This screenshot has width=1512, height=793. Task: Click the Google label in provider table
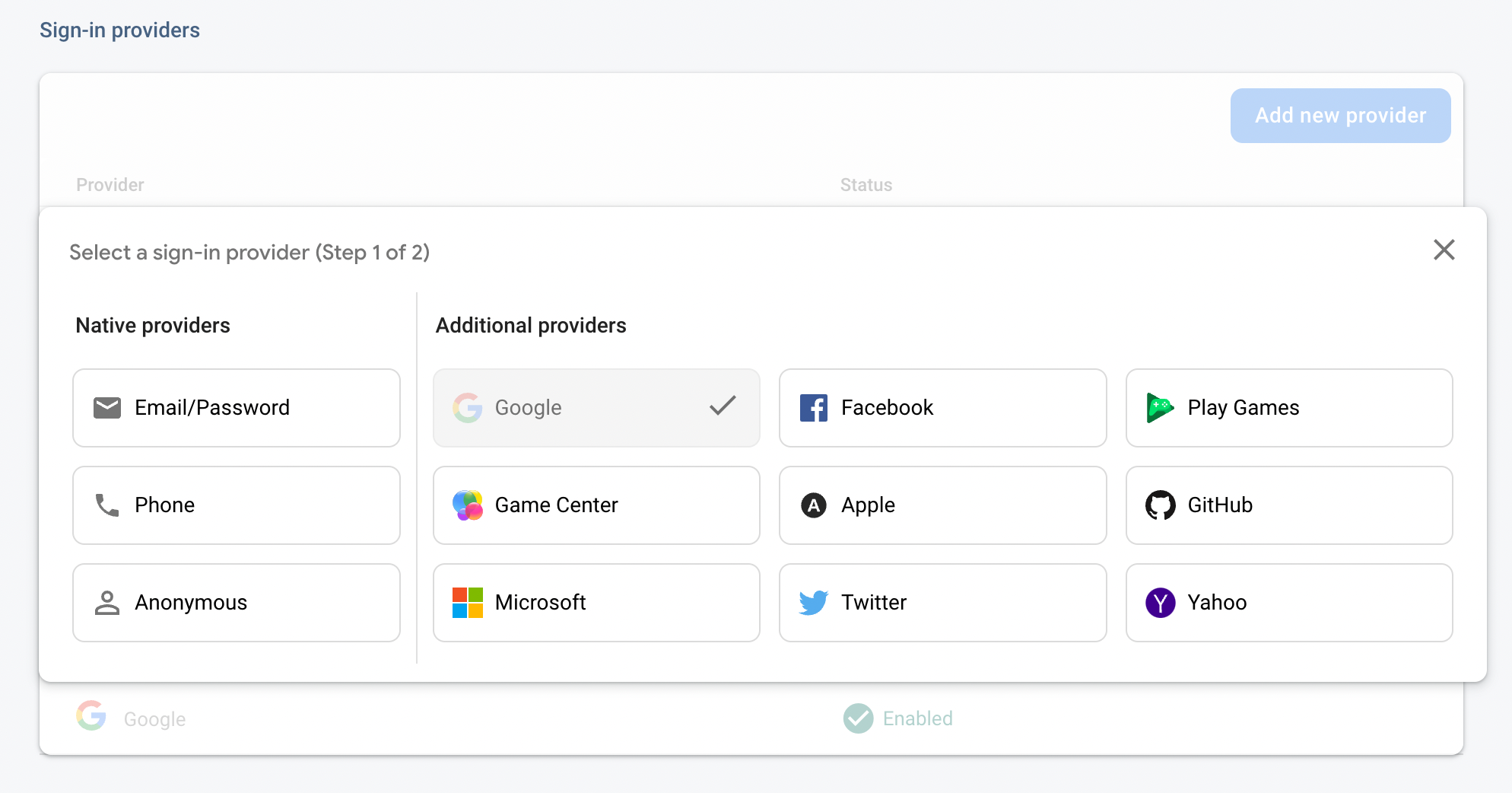pos(154,719)
